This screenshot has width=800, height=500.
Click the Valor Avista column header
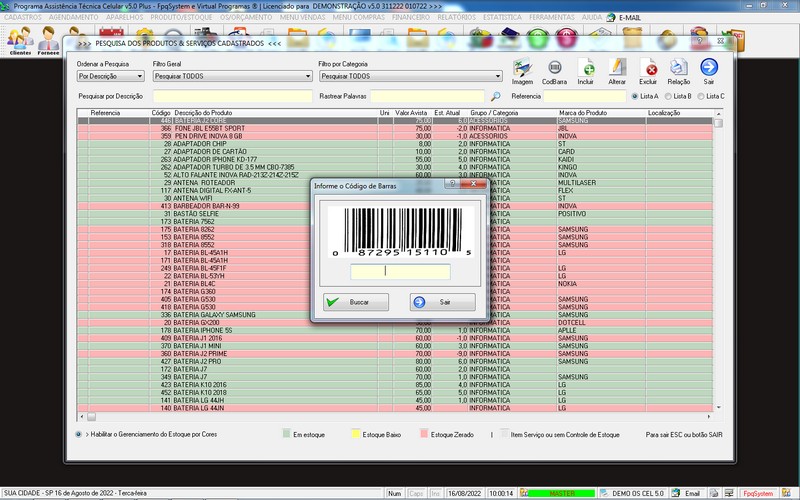411,113
